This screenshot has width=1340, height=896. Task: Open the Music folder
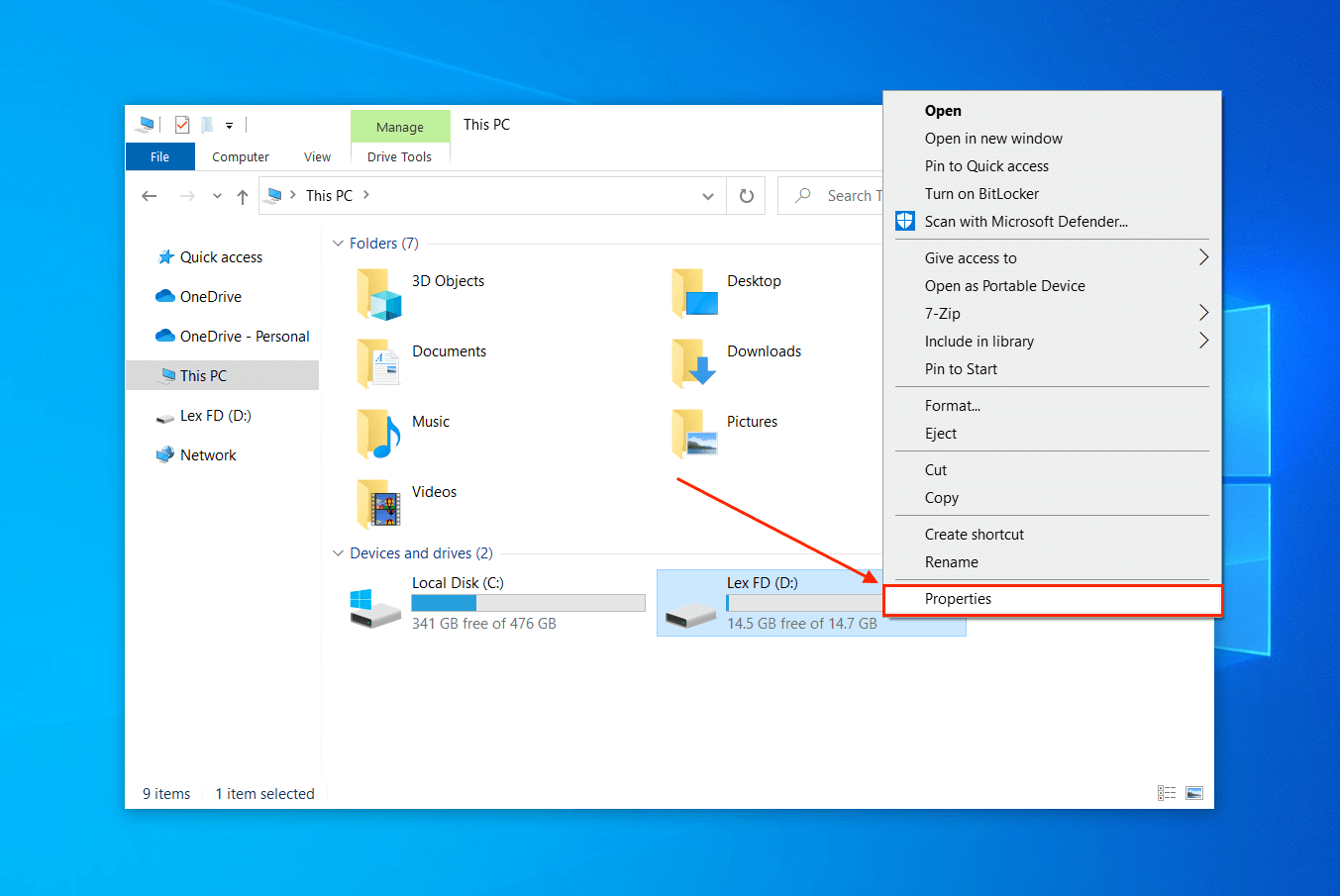431,421
